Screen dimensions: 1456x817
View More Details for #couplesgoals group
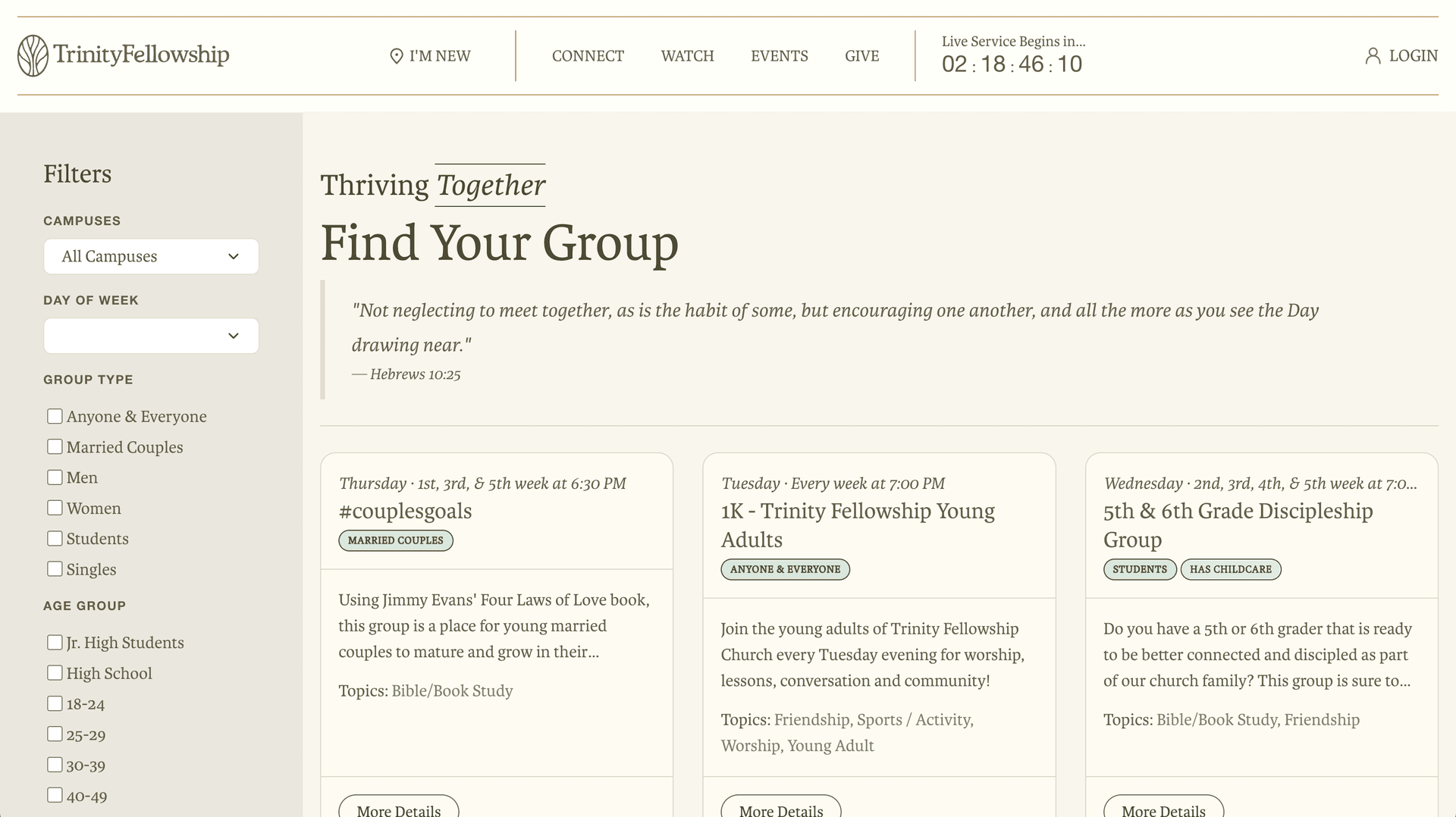(x=399, y=808)
